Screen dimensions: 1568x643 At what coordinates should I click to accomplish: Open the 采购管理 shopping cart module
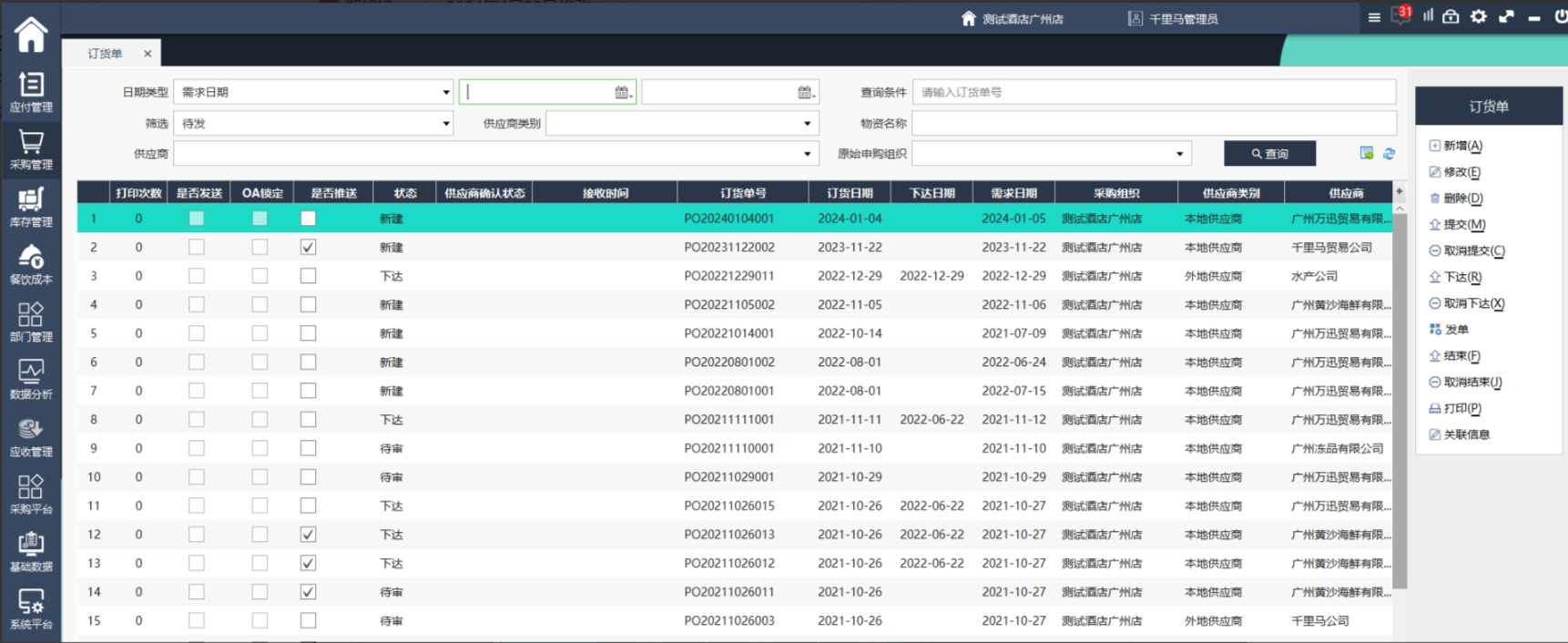point(31,149)
